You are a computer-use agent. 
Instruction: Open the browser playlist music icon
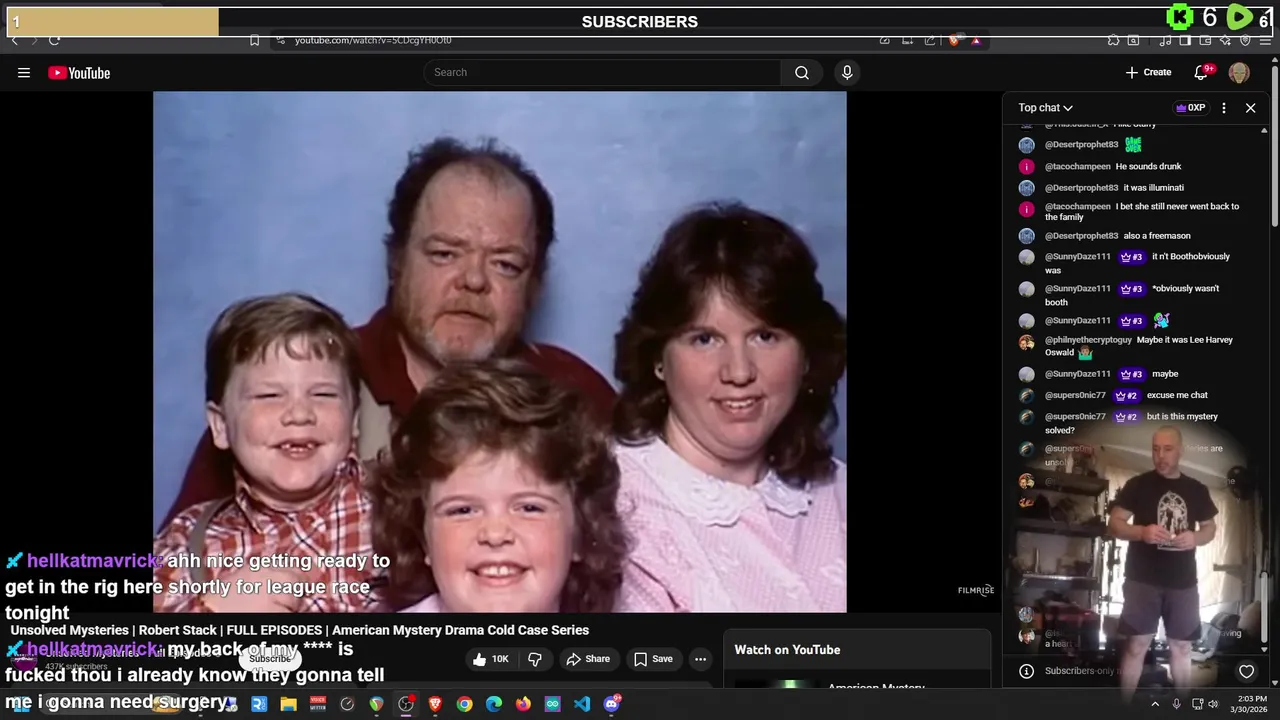[1166, 40]
